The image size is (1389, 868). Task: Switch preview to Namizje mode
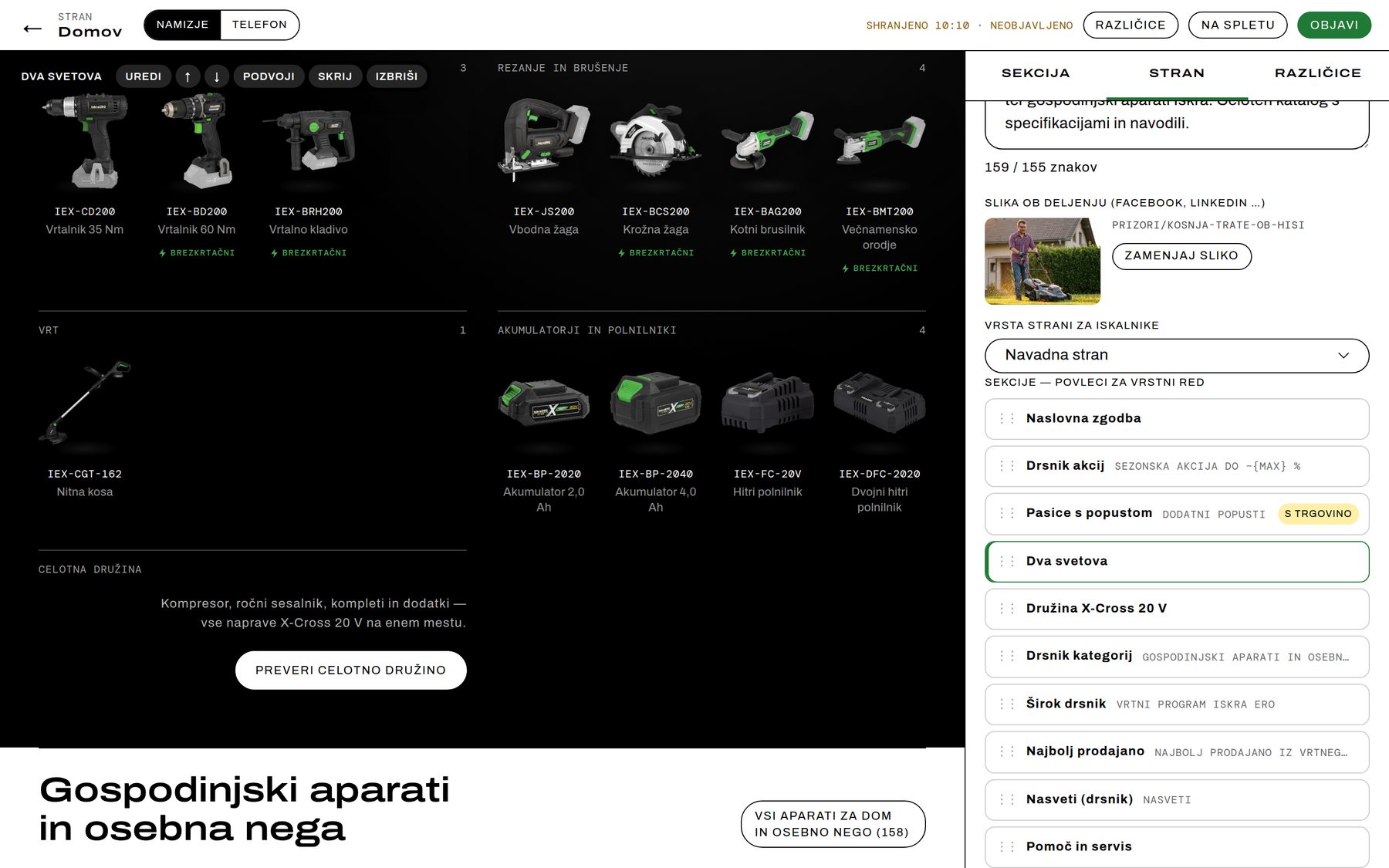(x=182, y=25)
